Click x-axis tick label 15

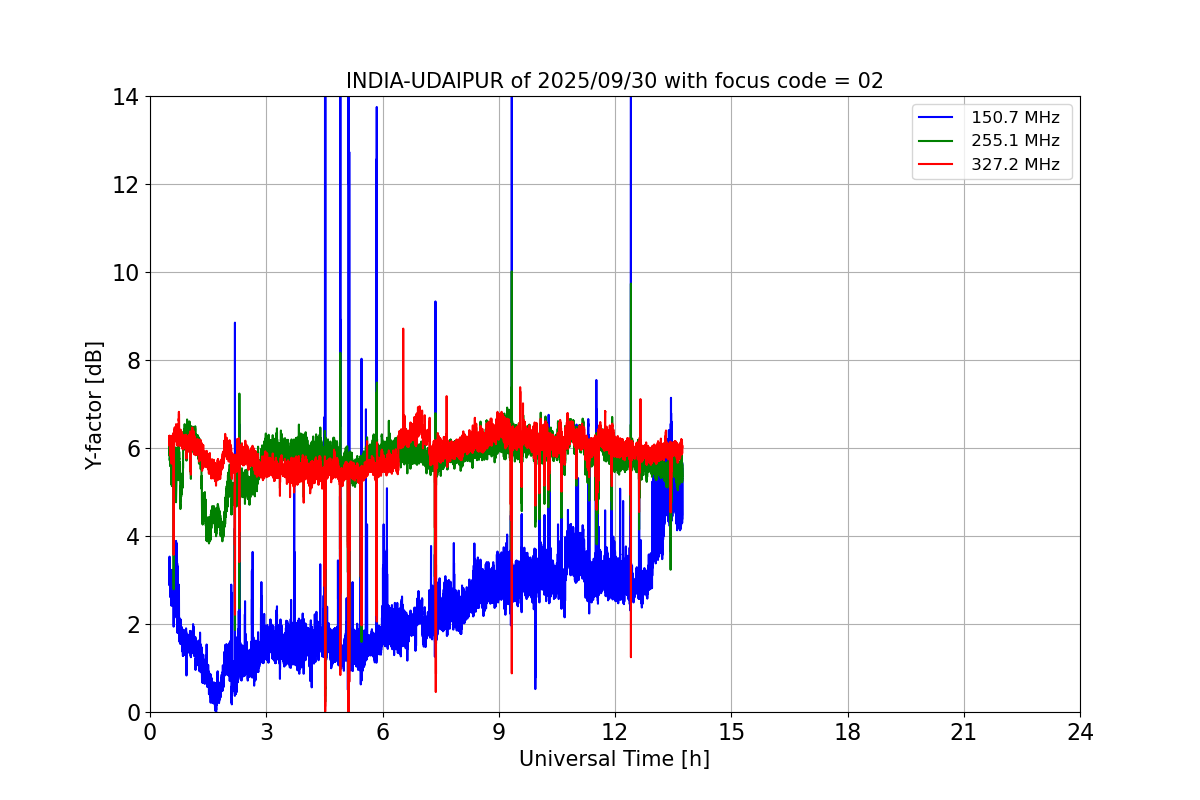click(731, 733)
